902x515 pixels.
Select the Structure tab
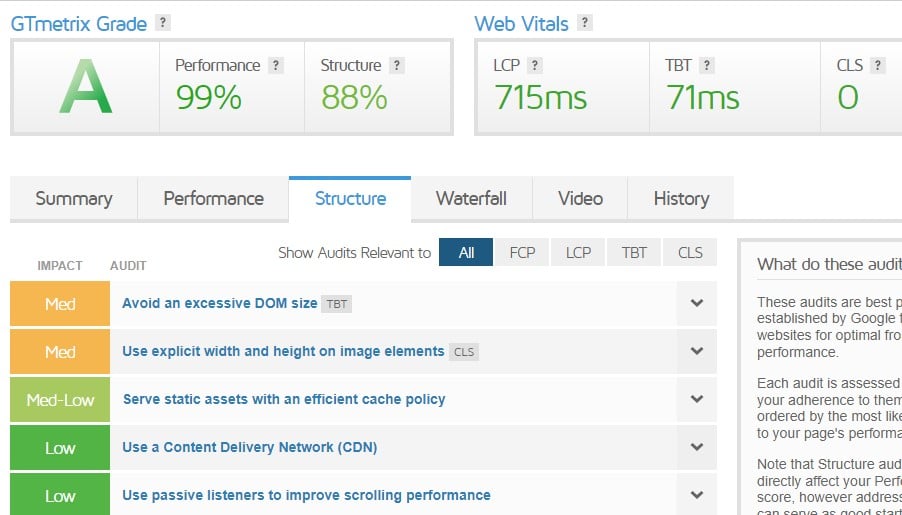pos(350,199)
